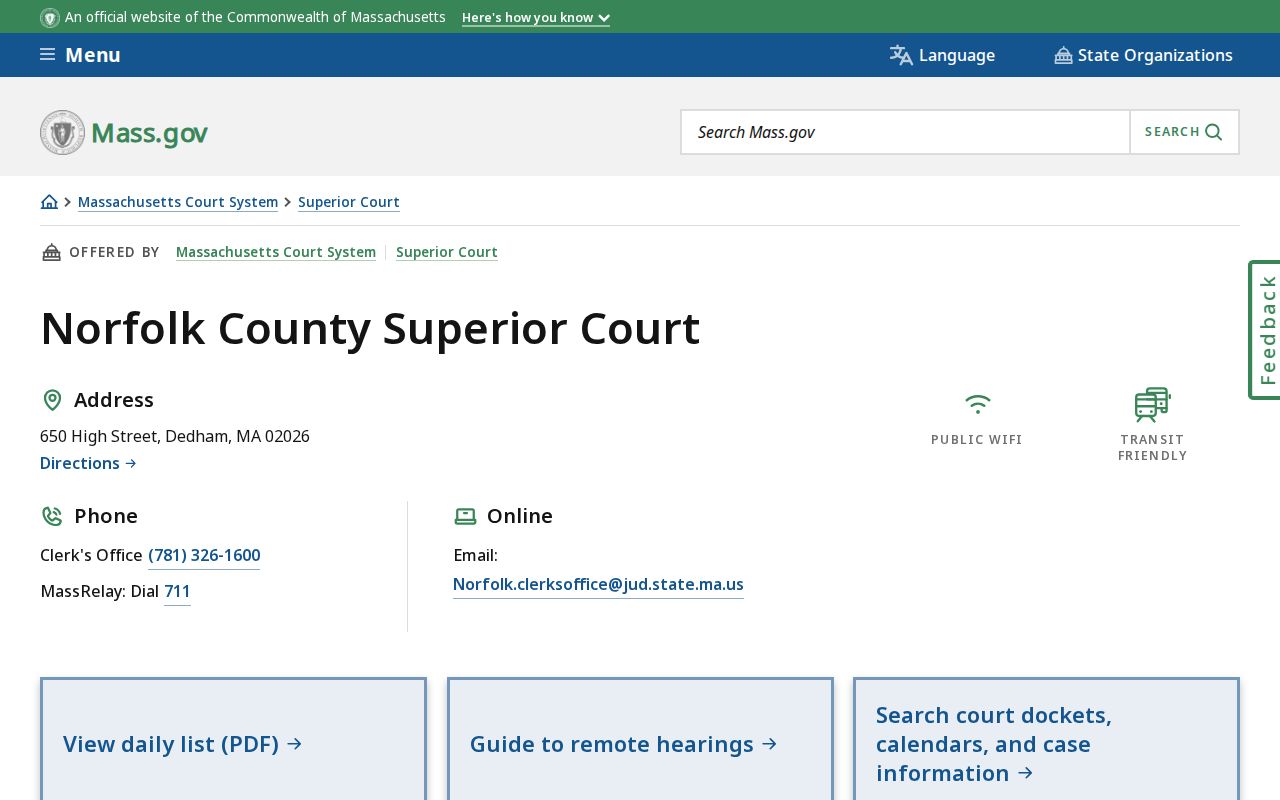Open Search court dockets, calendars card
The image size is (1280, 800).
click(x=1046, y=740)
